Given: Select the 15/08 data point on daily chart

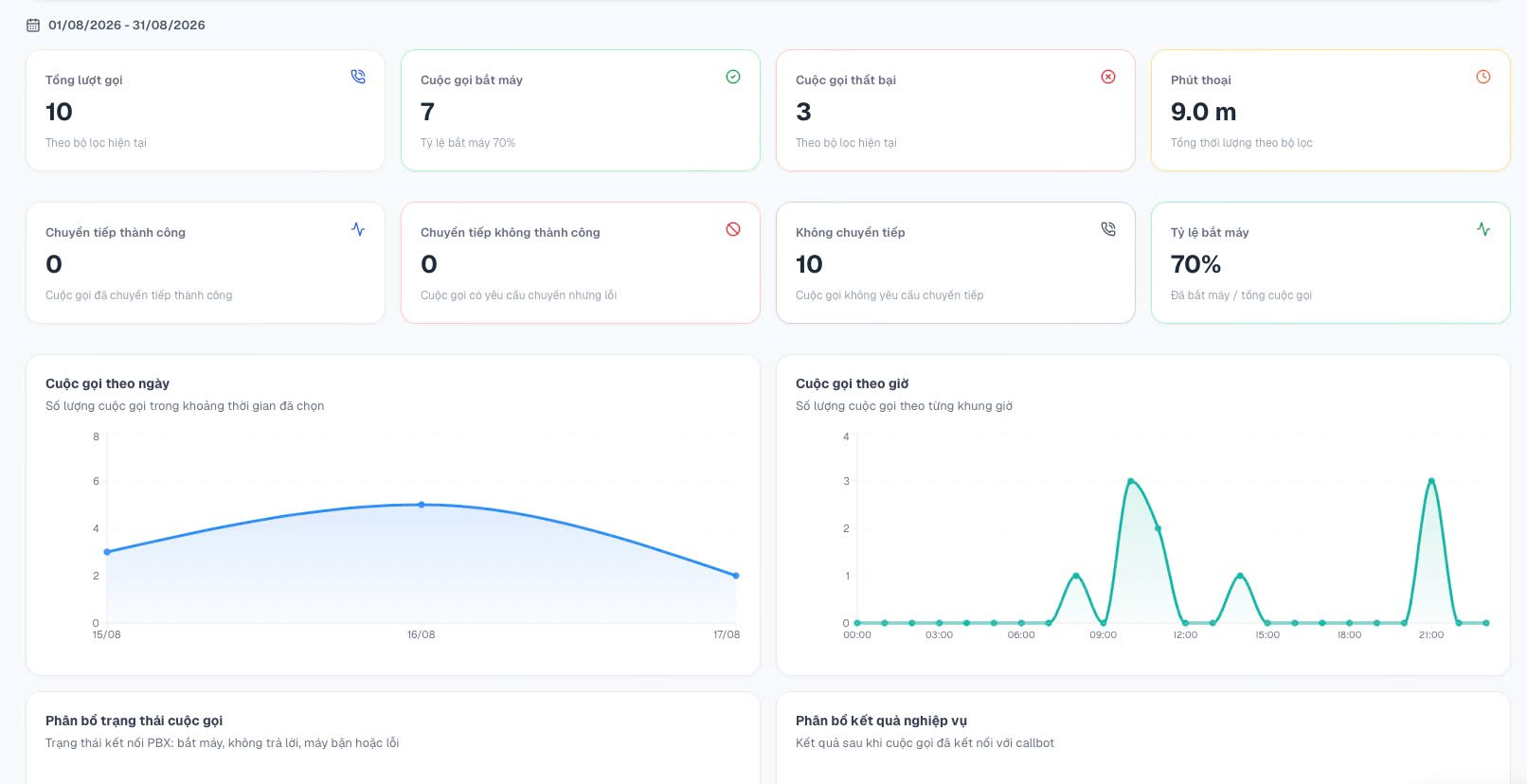Looking at the screenshot, I should 107,552.
